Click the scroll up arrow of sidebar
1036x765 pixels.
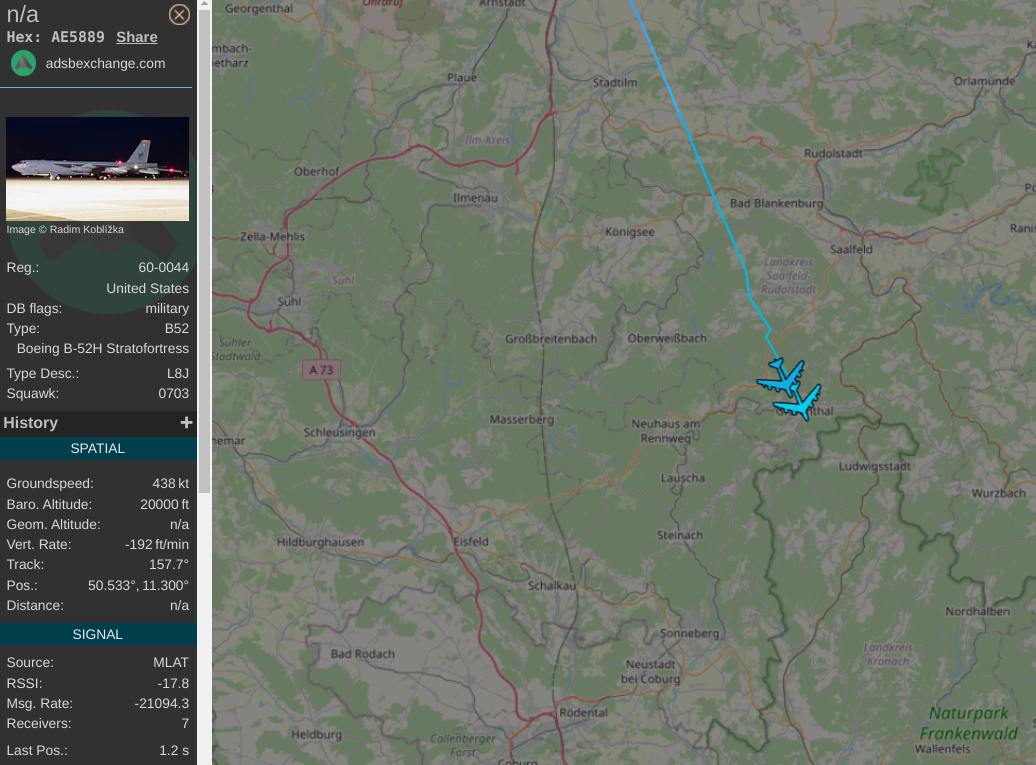(x=204, y=4)
